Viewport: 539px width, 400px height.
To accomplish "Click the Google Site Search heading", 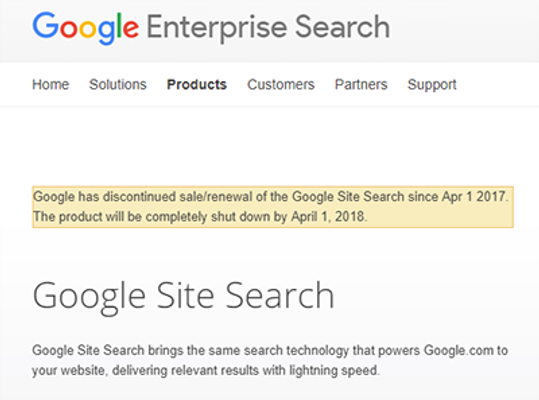I will [183, 297].
